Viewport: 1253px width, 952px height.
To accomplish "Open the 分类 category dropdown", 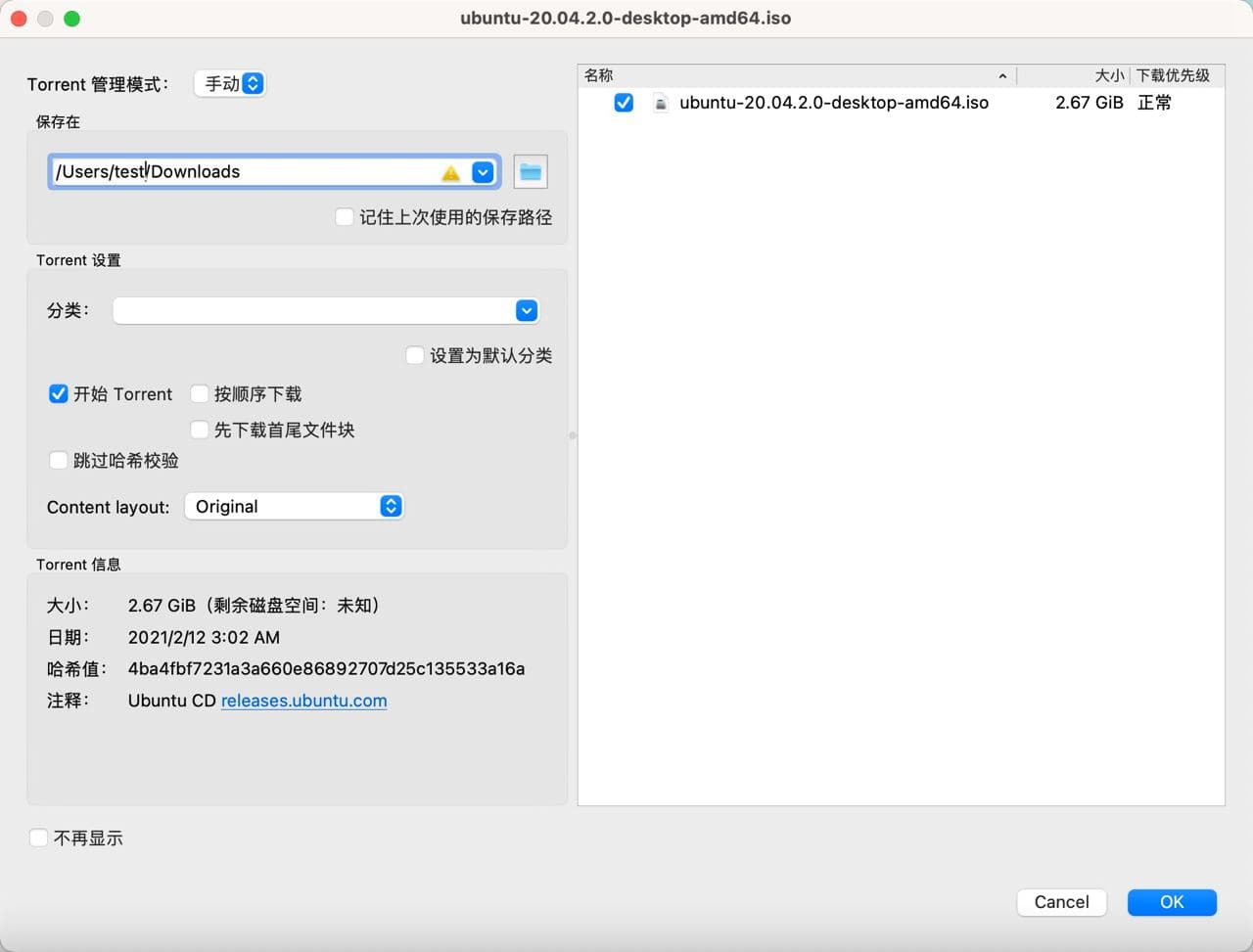I will tap(526, 310).
